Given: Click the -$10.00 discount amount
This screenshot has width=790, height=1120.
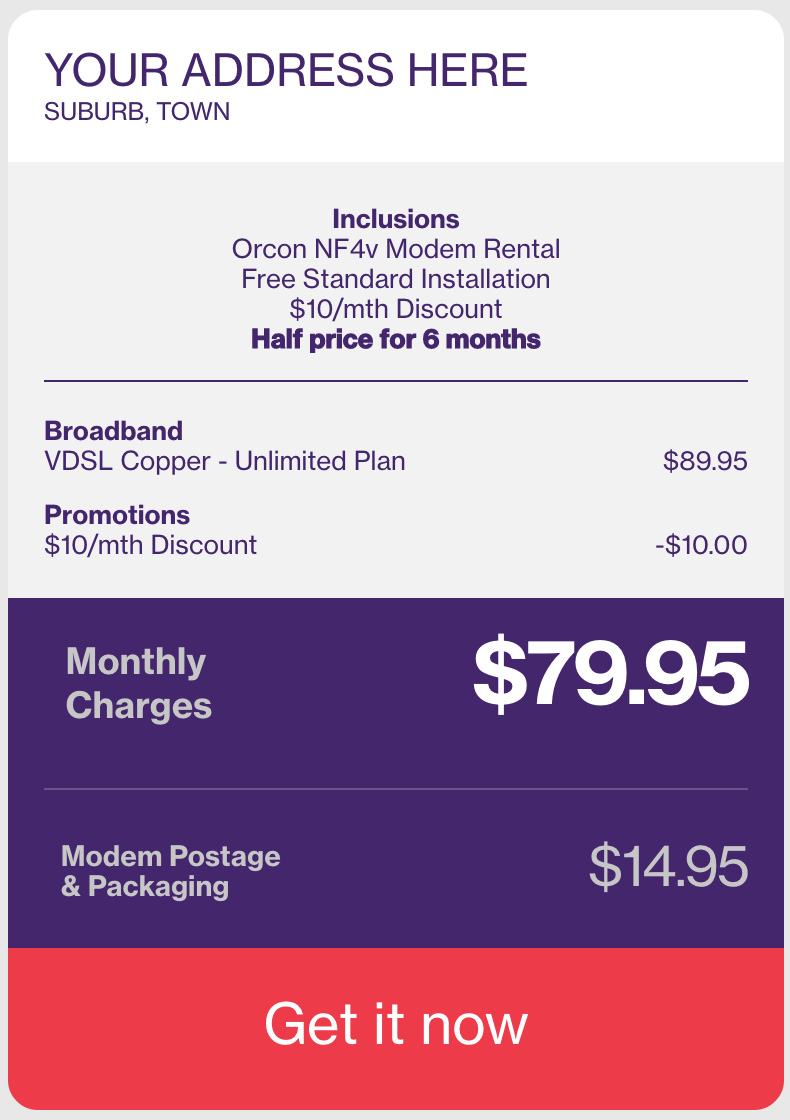Looking at the screenshot, I should [x=701, y=545].
